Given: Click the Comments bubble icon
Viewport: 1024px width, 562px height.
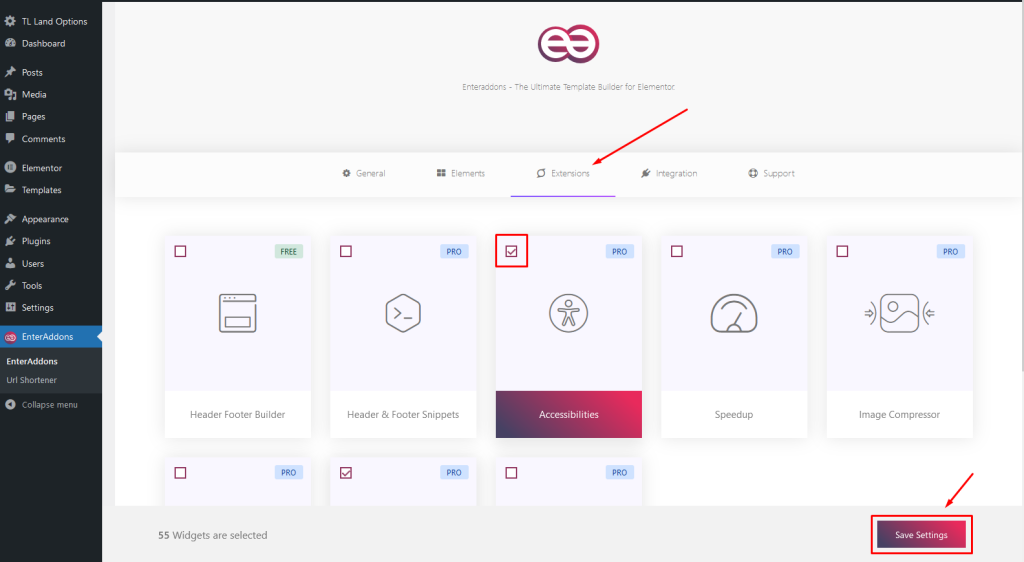Looking at the screenshot, I should [10, 138].
